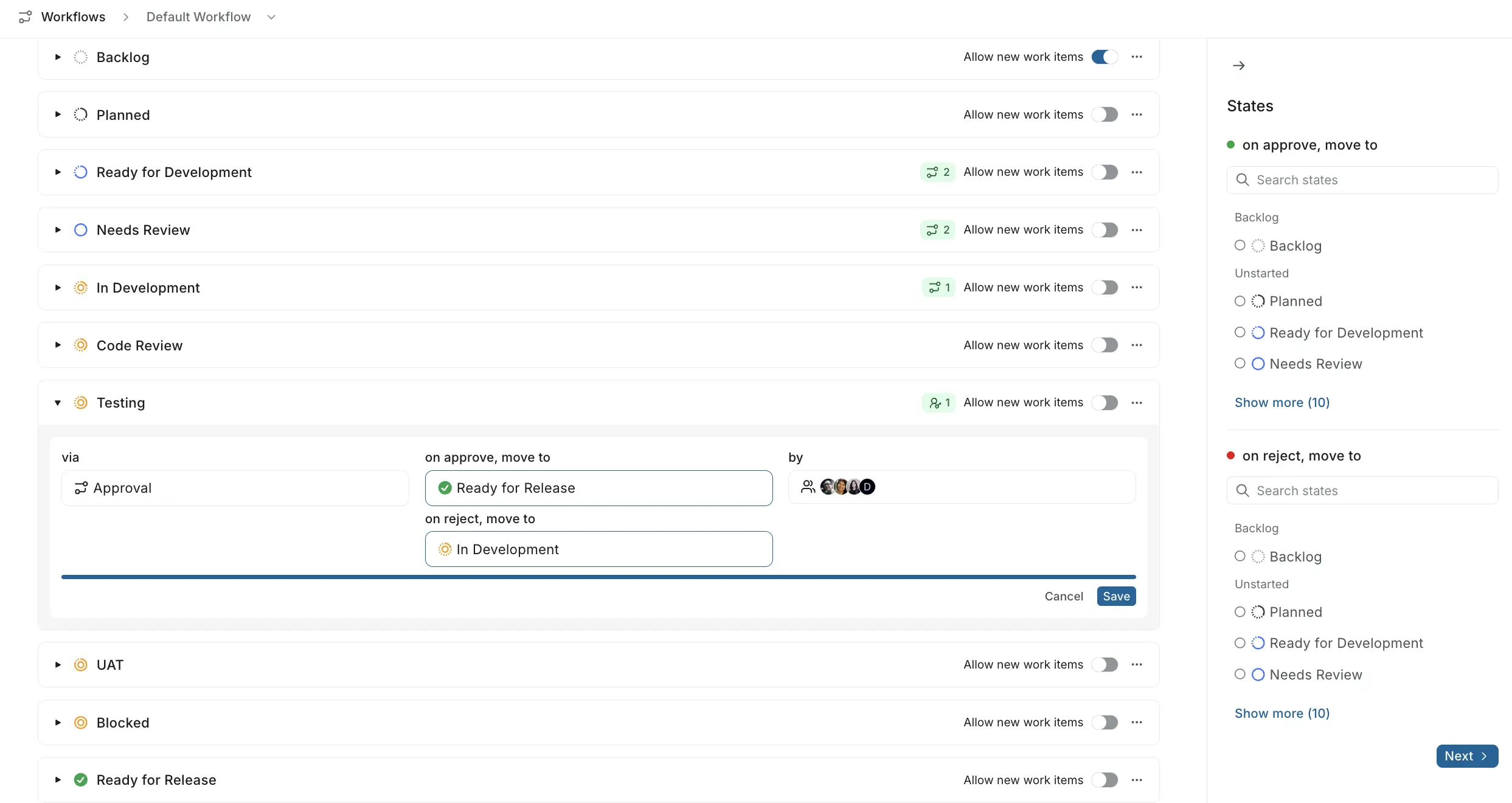
Task: Enable Allow new work items for Planned
Action: [1106, 114]
